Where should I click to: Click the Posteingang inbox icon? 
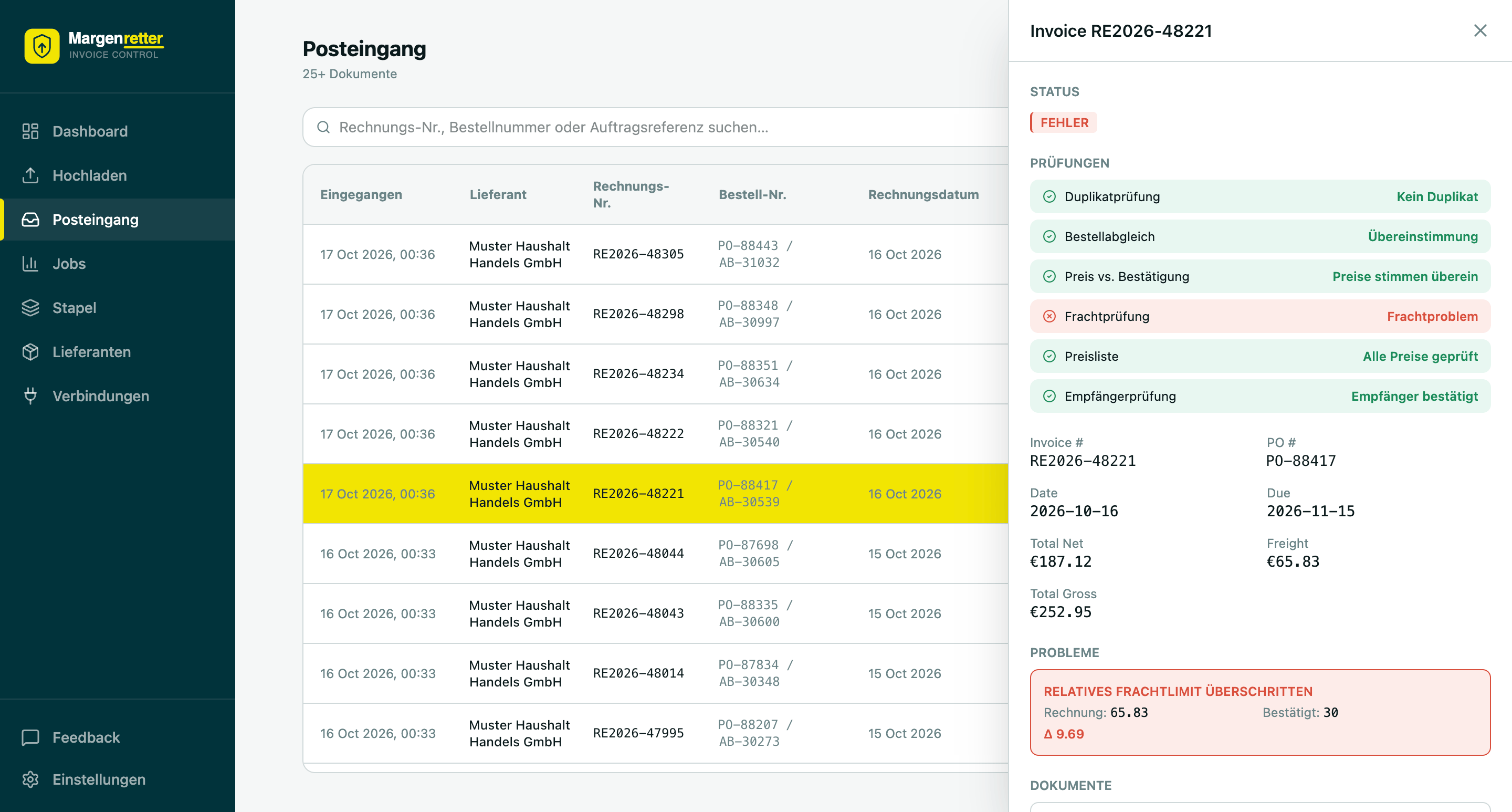pyautogui.click(x=30, y=219)
